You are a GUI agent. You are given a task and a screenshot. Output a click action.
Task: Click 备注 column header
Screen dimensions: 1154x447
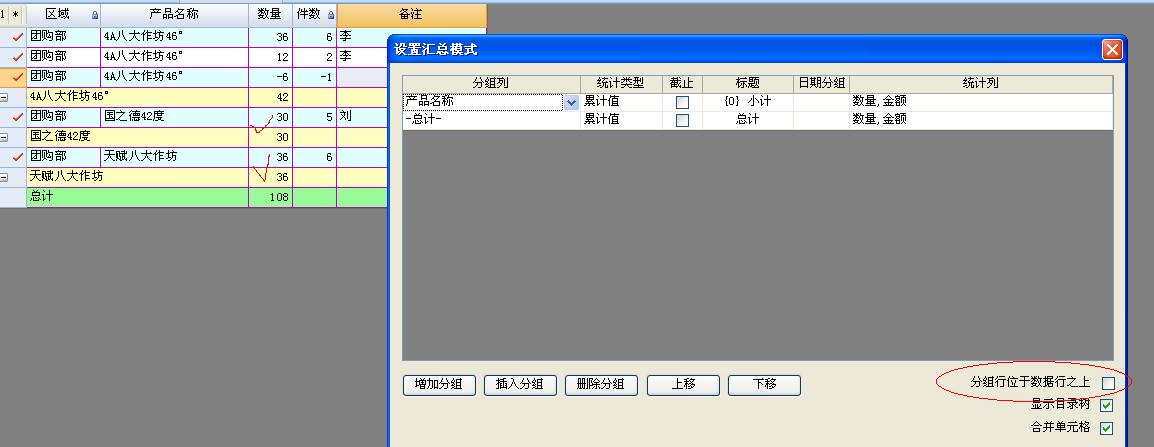[411, 15]
